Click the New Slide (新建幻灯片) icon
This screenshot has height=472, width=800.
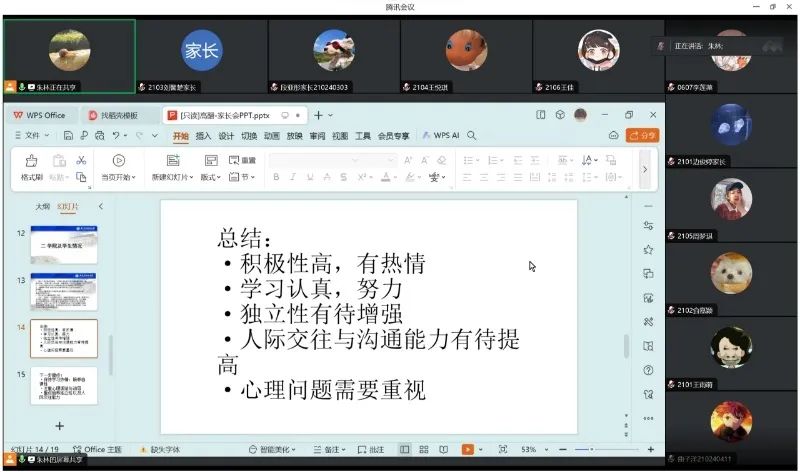(172, 160)
